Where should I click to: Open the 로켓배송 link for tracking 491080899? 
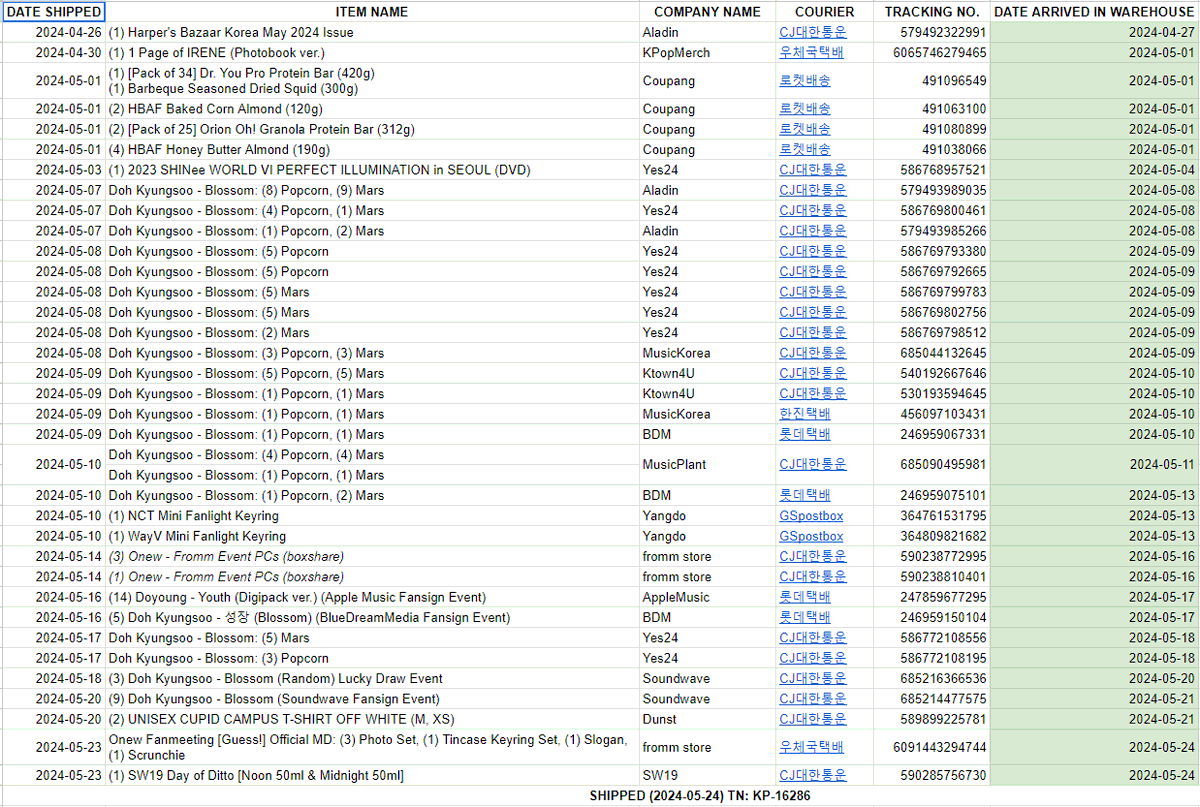[805, 129]
